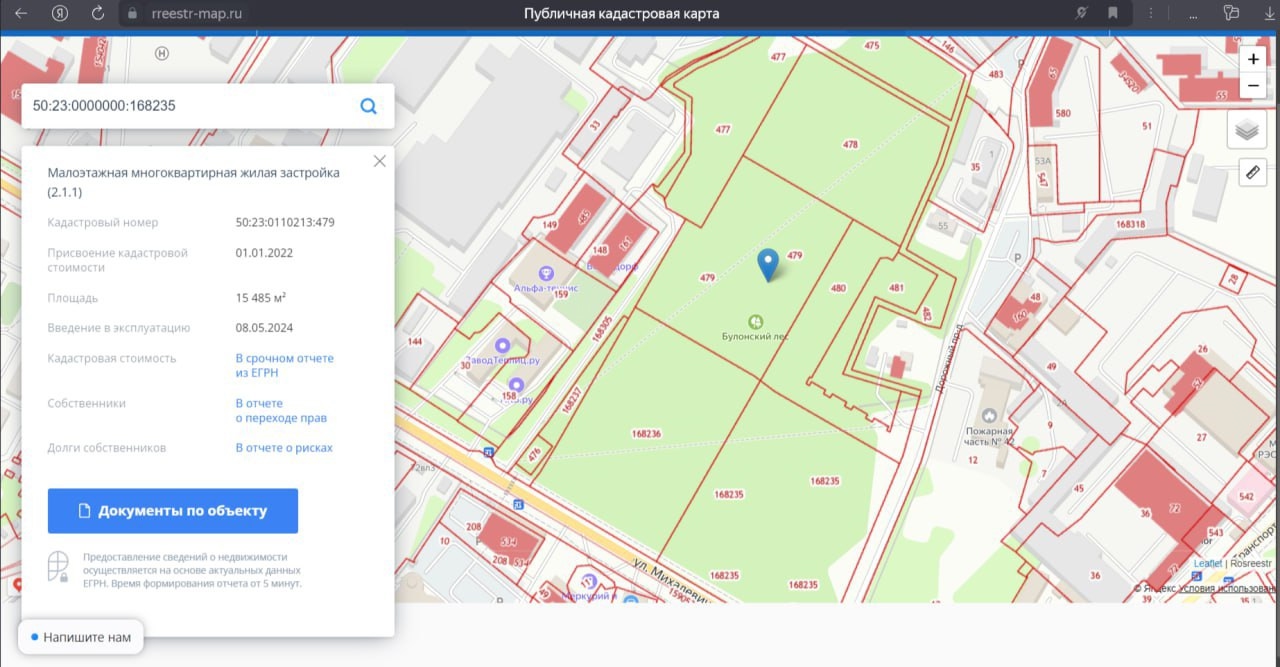Image resolution: width=1280 pixels, height=667 pixels.
Task: Open the map layers switcher
Action: (x=1246, y=130)
